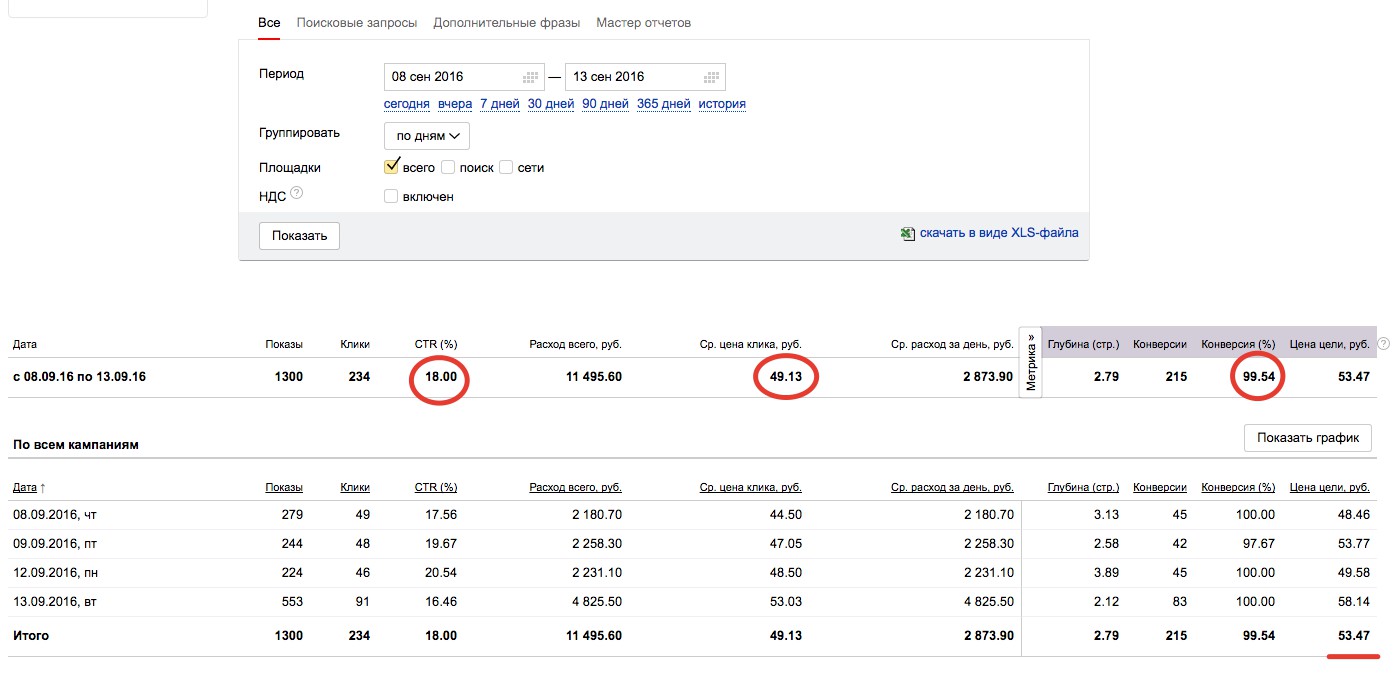
Task: Open the 'по дням' grouping dropdown
Action: (427, 136)
